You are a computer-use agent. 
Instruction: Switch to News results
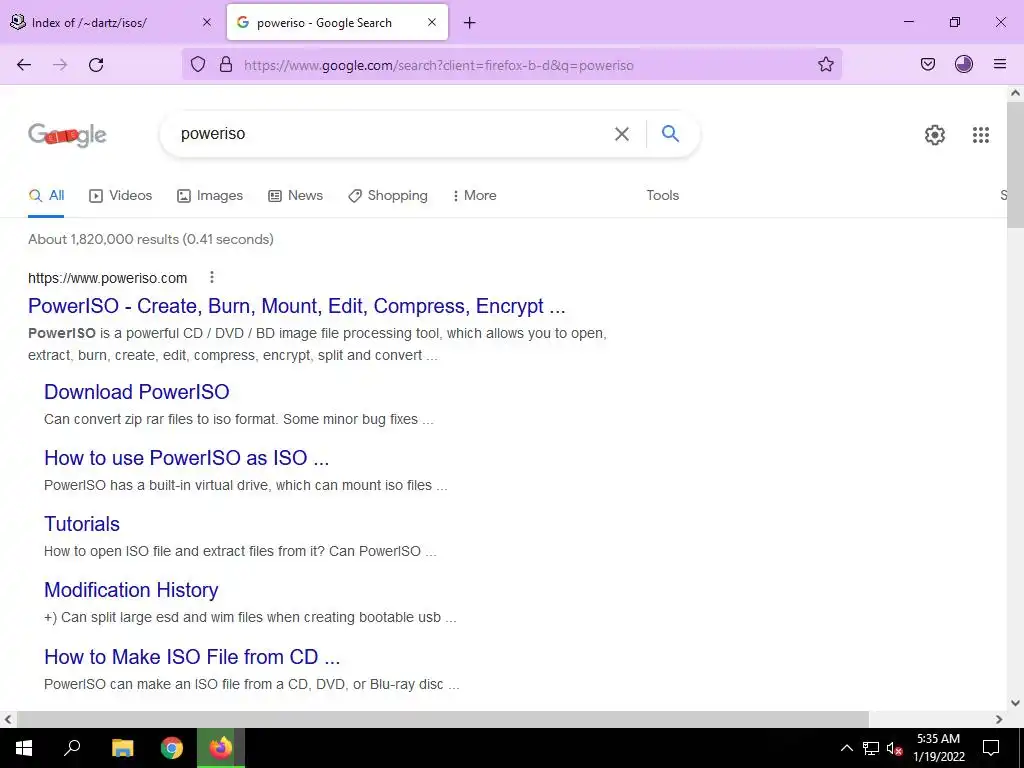(x=296, y=195)
